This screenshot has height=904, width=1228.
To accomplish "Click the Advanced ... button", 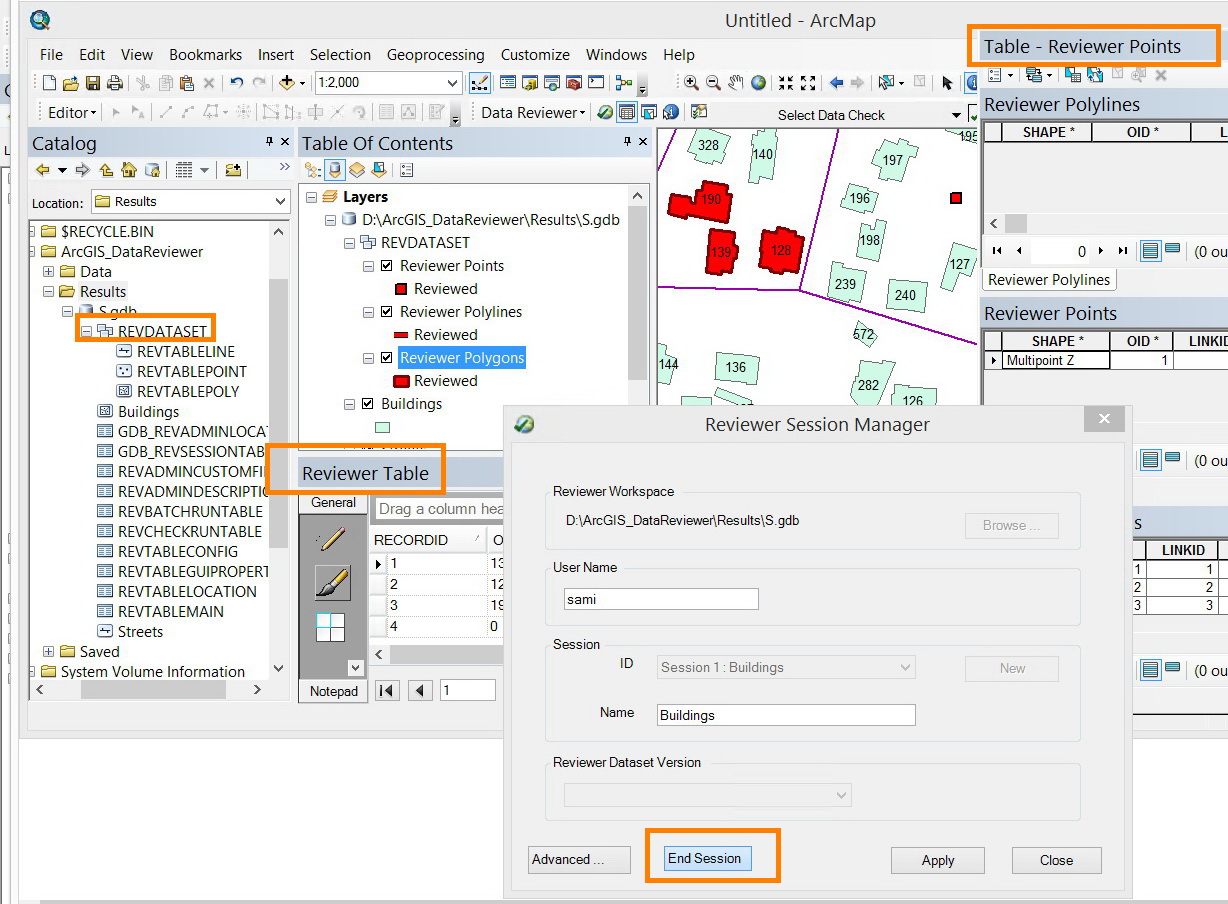I will coord(579,860).
